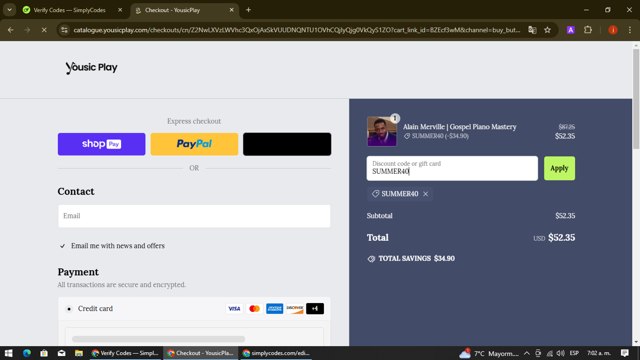The height and width of the screenshot is (360, 640).
Task: Open the Windows Start menu
Action: [x=9, y=353]
